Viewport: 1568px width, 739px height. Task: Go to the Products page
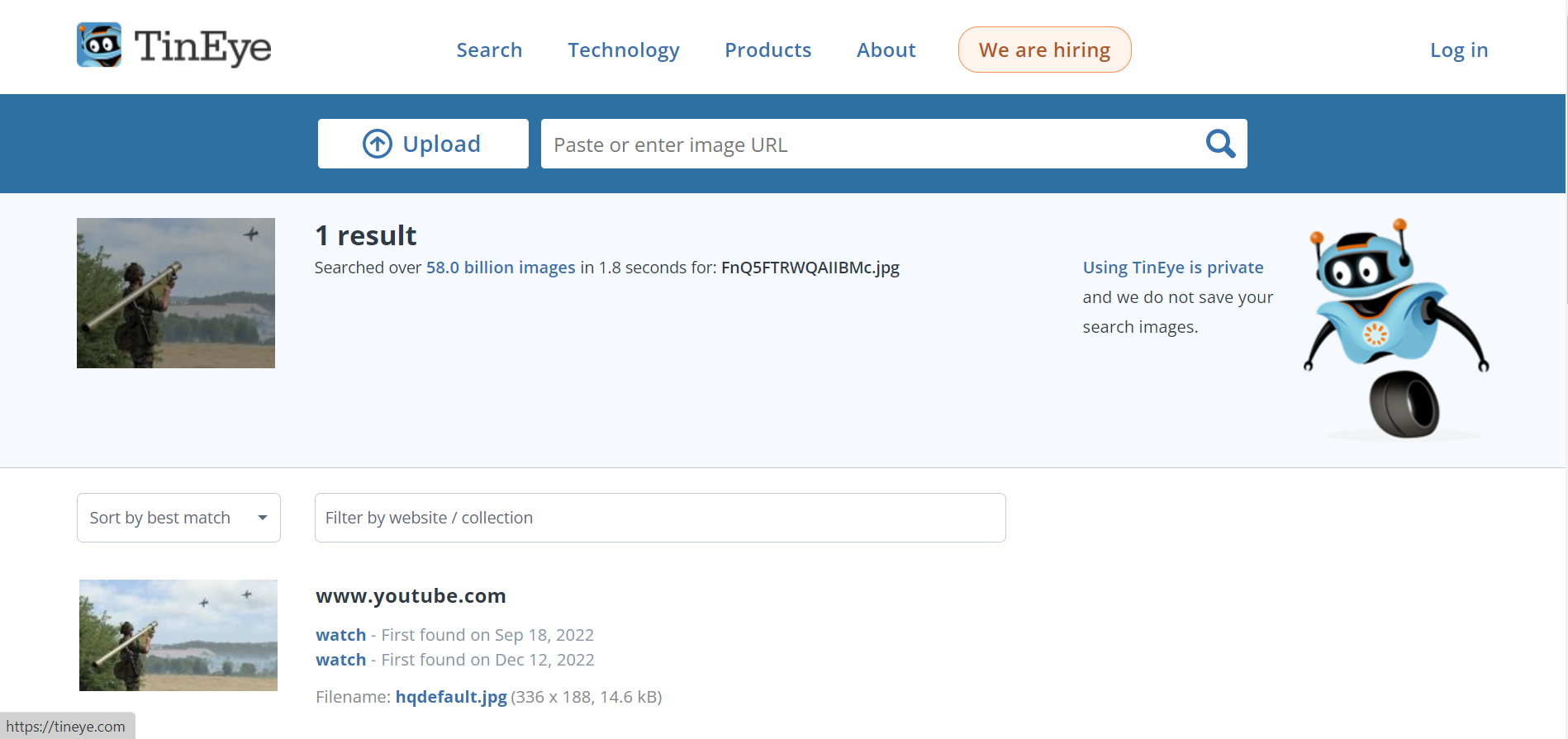pyautogui.click(x=767, y=50)
